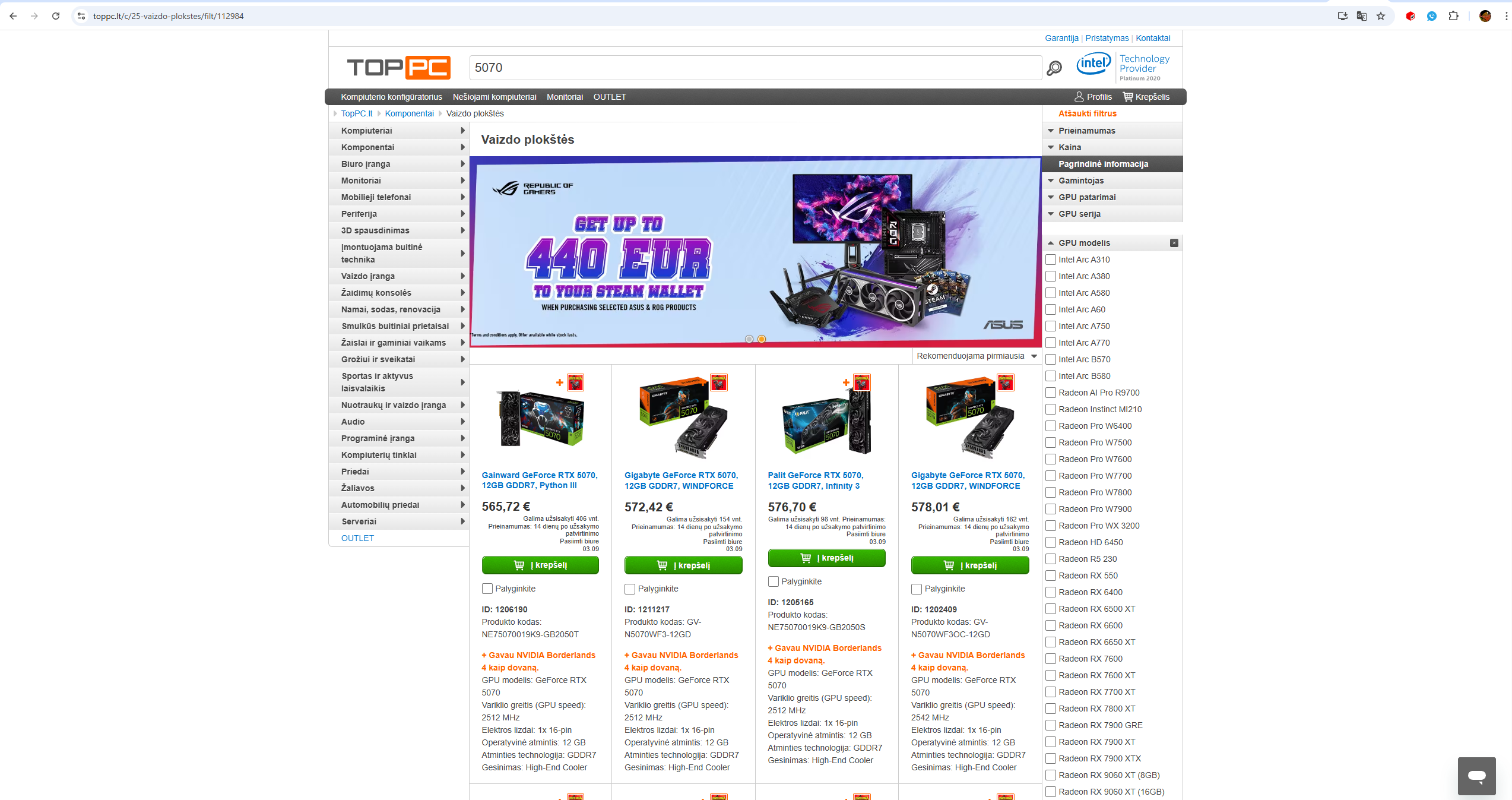Enable the Radeon RX 7900 XTX filter
Screen dimensions: 1512x800
tap(1051, 758)
